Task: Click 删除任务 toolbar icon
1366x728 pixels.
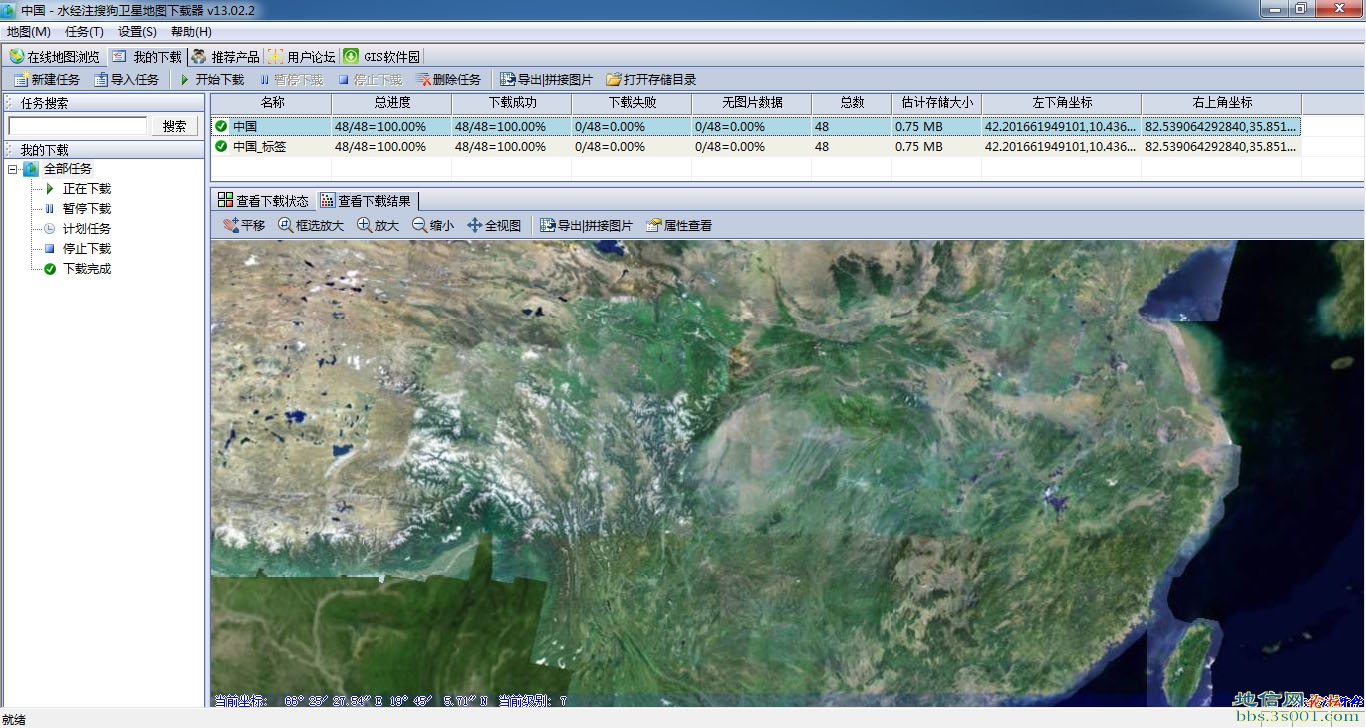Action: pos(424,80)
